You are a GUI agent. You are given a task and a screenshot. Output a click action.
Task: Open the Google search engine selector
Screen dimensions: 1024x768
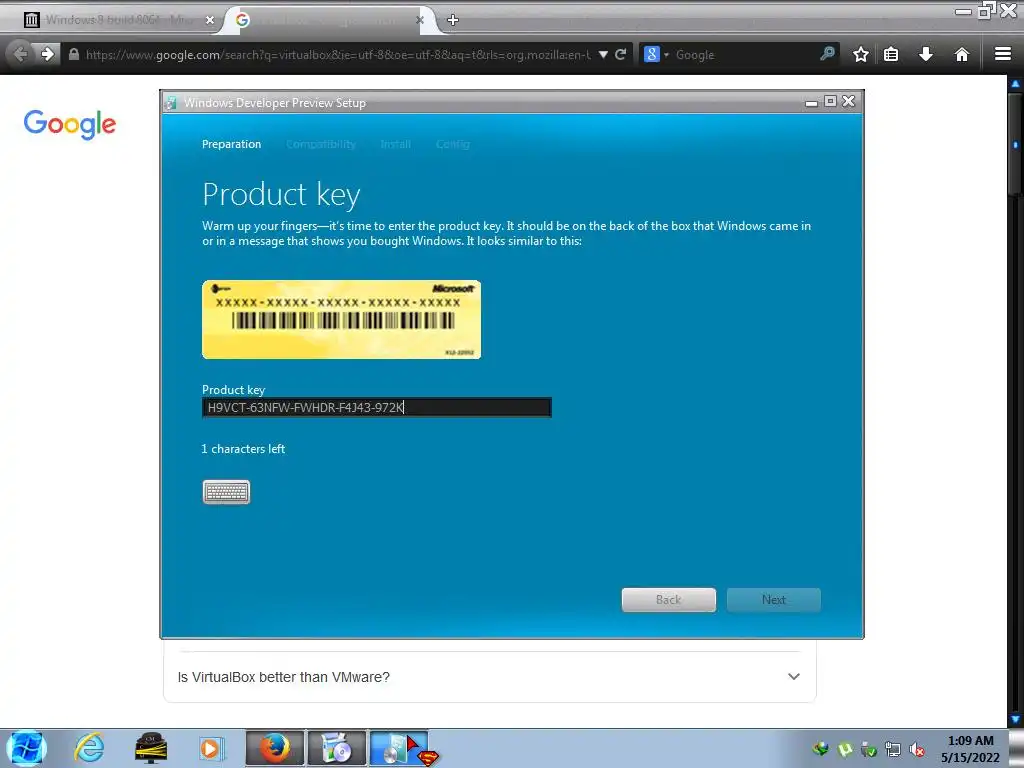click(x=655, y=54)
